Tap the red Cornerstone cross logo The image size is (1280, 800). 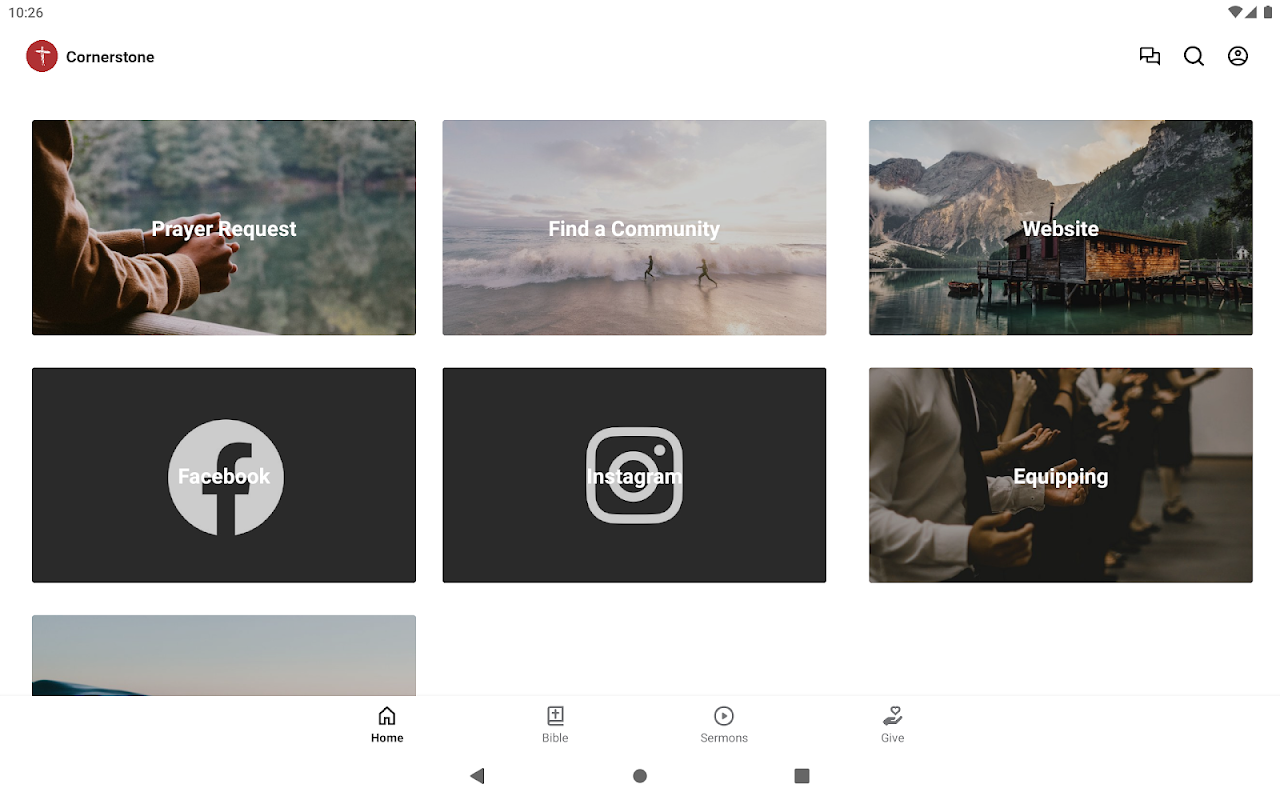point(42,56)
